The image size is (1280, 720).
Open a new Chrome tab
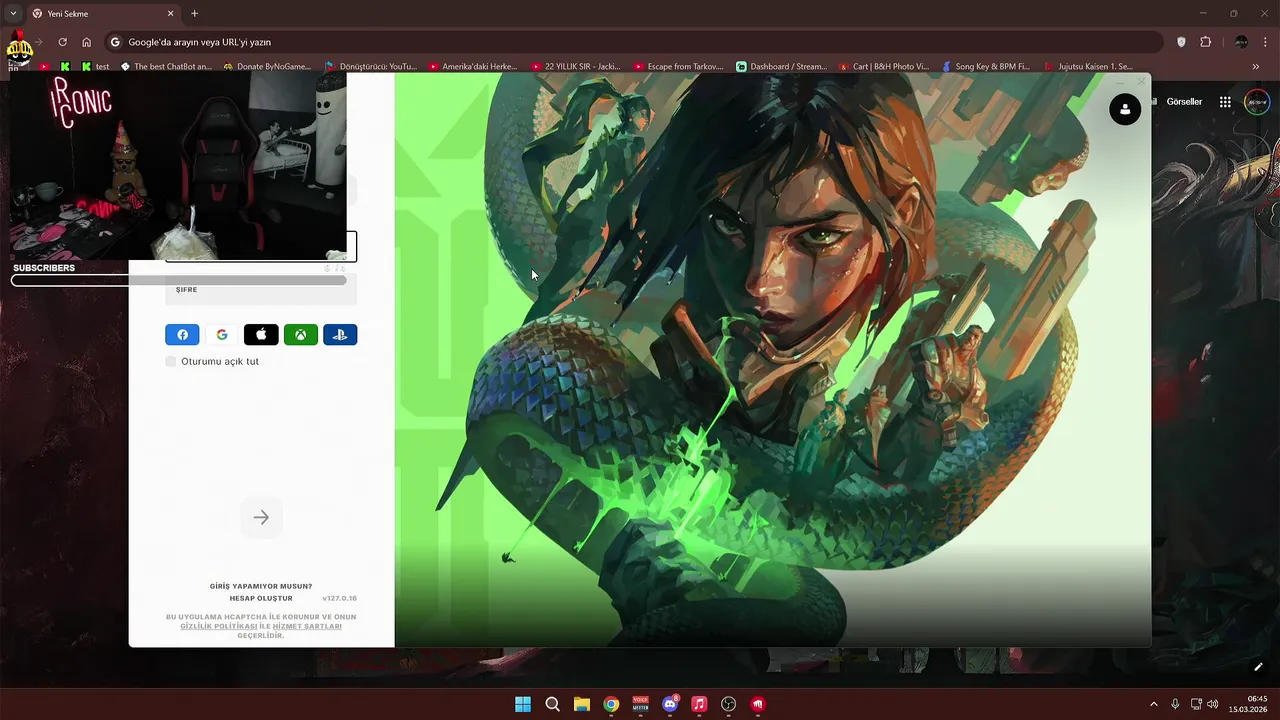[194, 14]
